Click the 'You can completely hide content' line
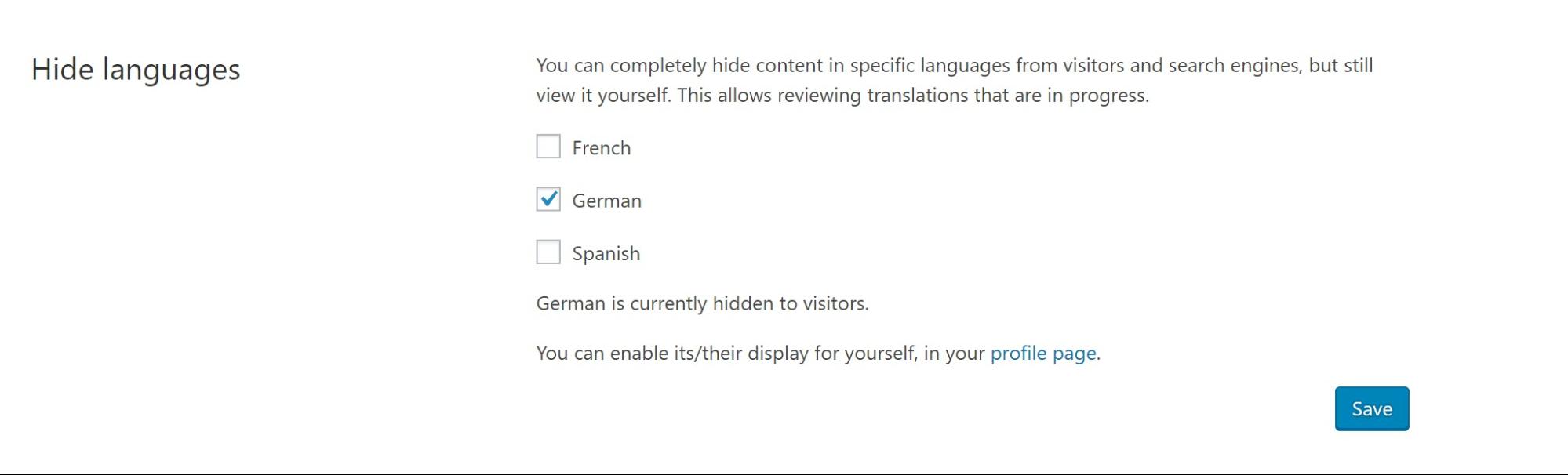The image size is (1568, 475). (x=955, y=65)
